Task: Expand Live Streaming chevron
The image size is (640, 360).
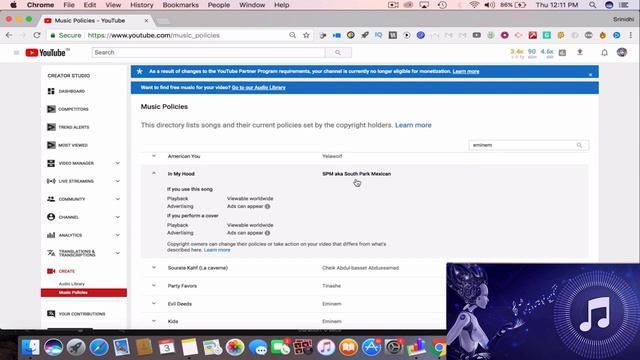Action: click(x=118, y=181)
